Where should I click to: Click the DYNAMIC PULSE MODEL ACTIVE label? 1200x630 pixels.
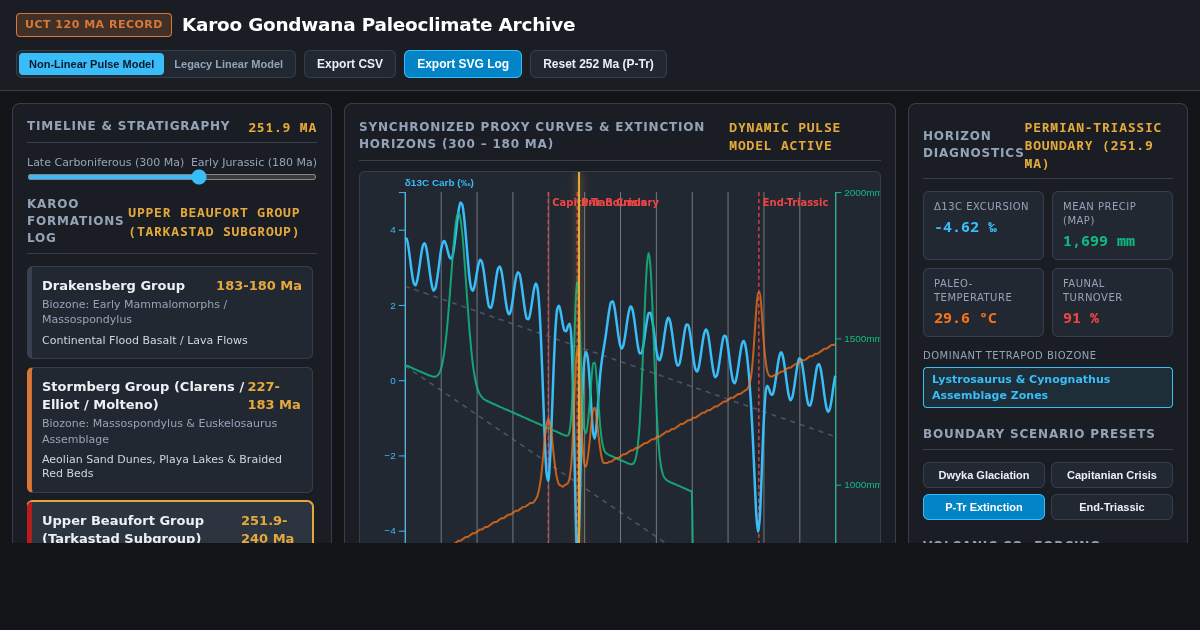tap(785, 137)
